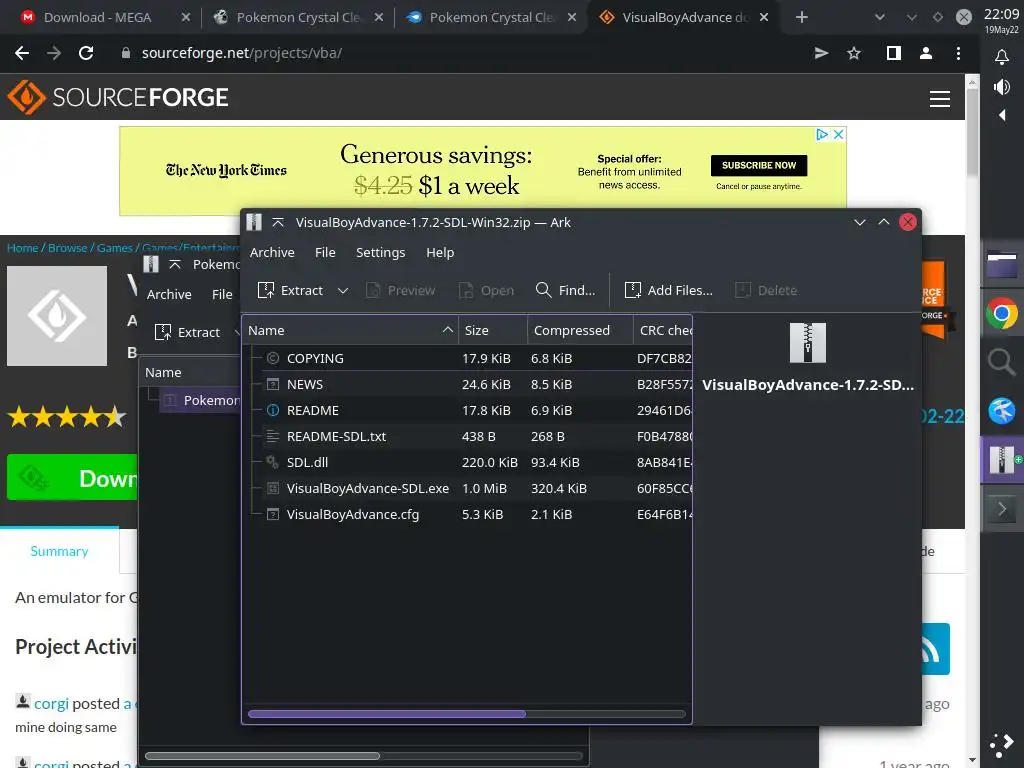
Task: Open the File menu in VisualBoyAdvance Ark
Action: point(325,253)
